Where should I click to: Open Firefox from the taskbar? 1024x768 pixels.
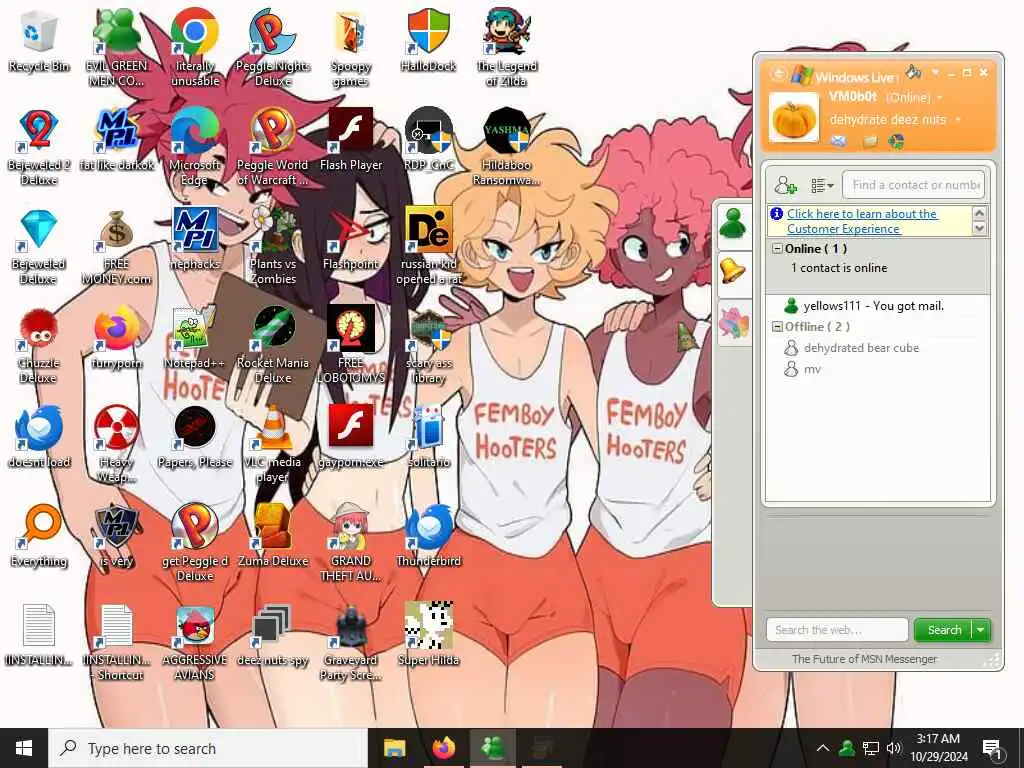443,748
